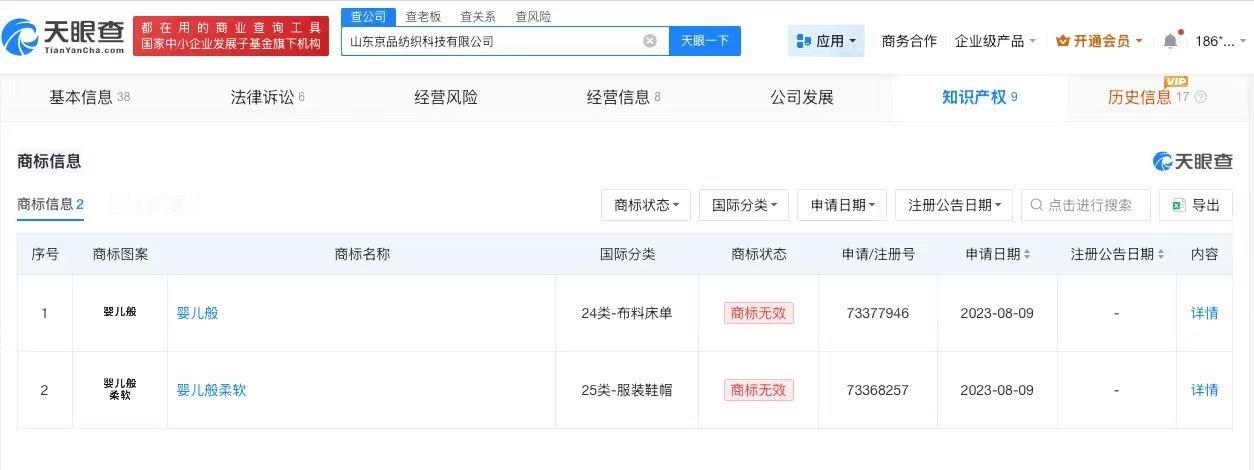1254x470 pixels.
Task: Click the 24类-布料床单 cell
Action: [x=627, y=313]
